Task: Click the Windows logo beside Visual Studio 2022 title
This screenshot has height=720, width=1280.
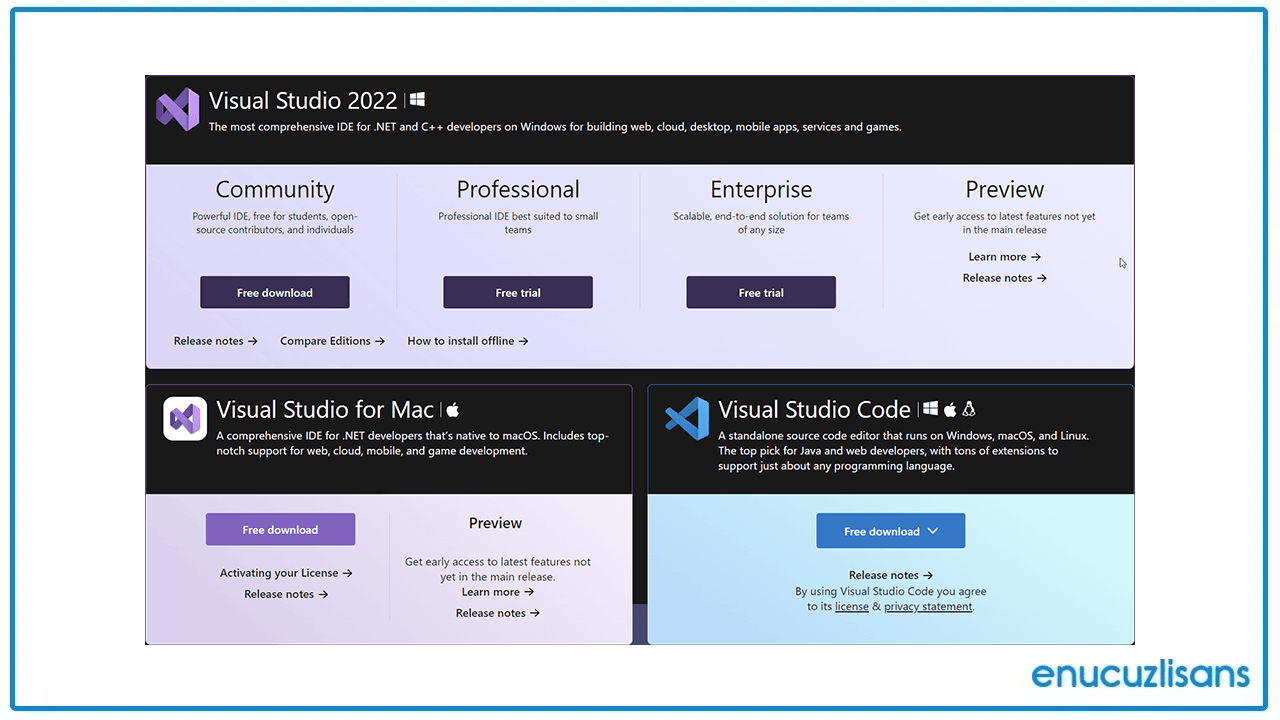Action: pos(416,98)
